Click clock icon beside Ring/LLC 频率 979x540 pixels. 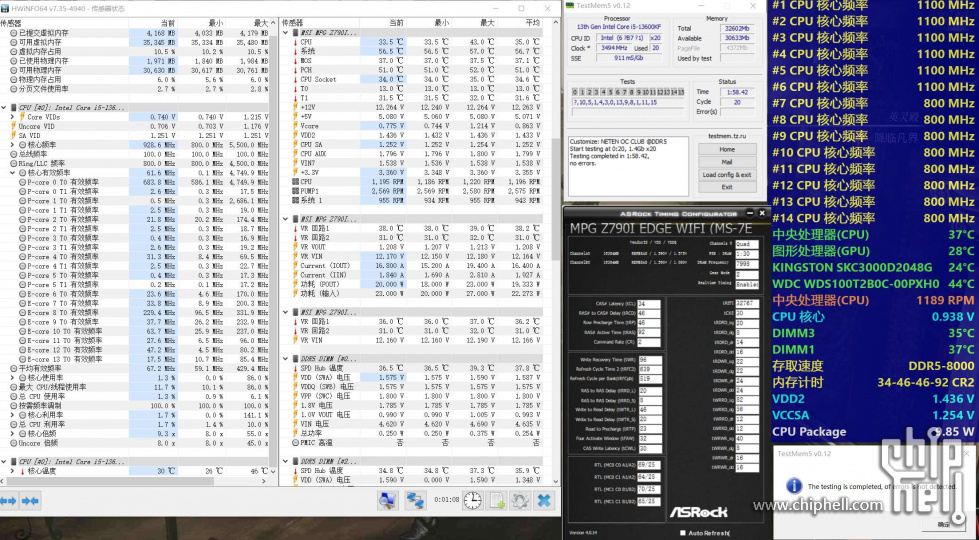[x=14, y=164]
